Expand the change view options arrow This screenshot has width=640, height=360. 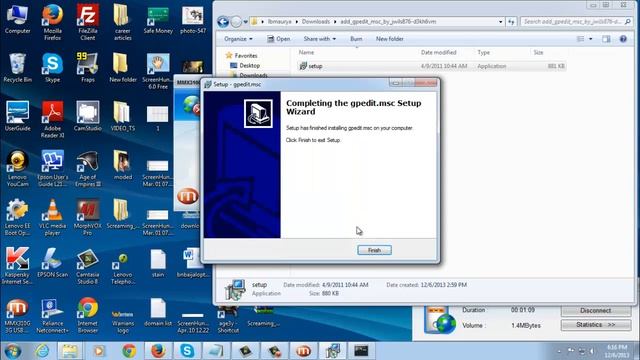(x=591, y=39)
